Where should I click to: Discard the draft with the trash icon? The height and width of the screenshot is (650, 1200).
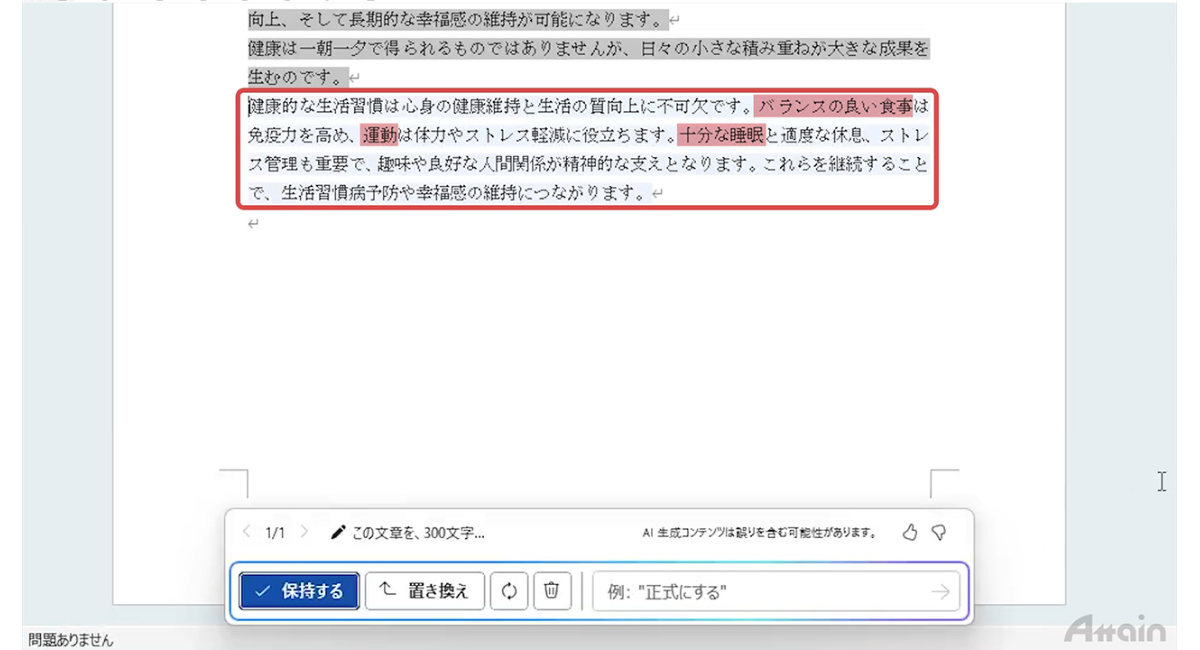point(551,591)
